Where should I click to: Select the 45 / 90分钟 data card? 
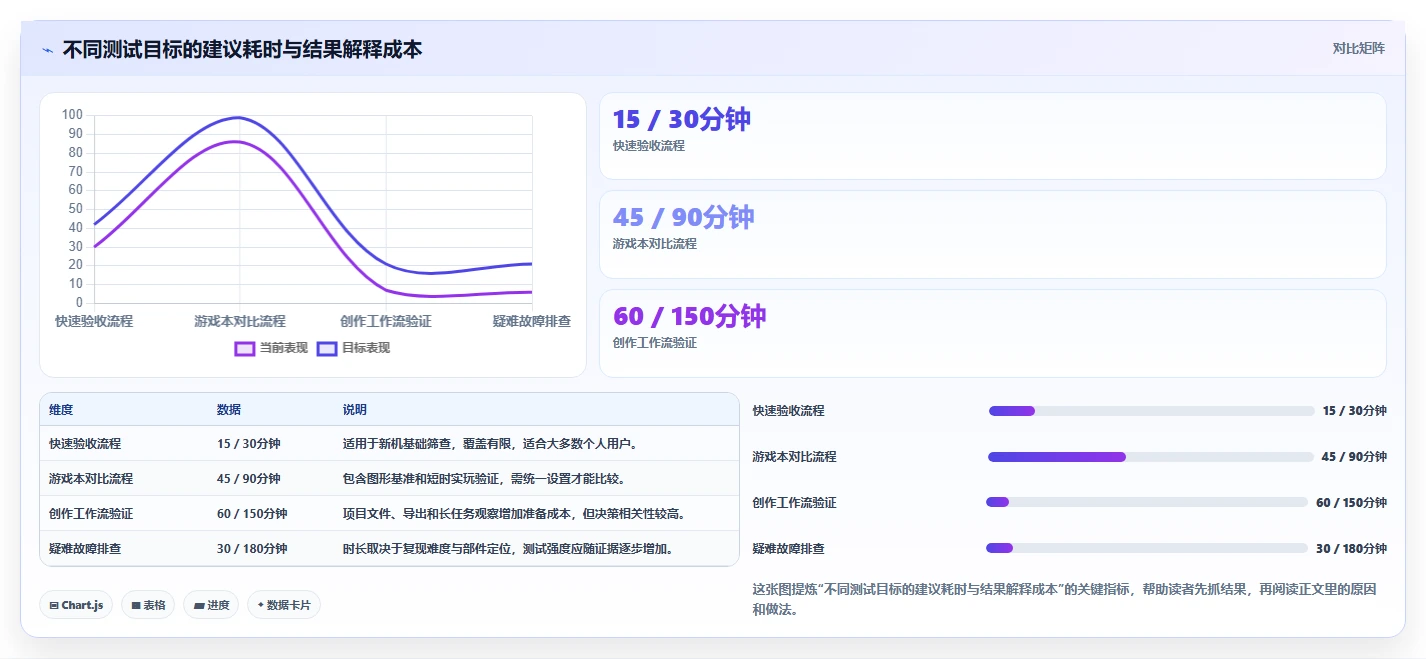point(993,234)
